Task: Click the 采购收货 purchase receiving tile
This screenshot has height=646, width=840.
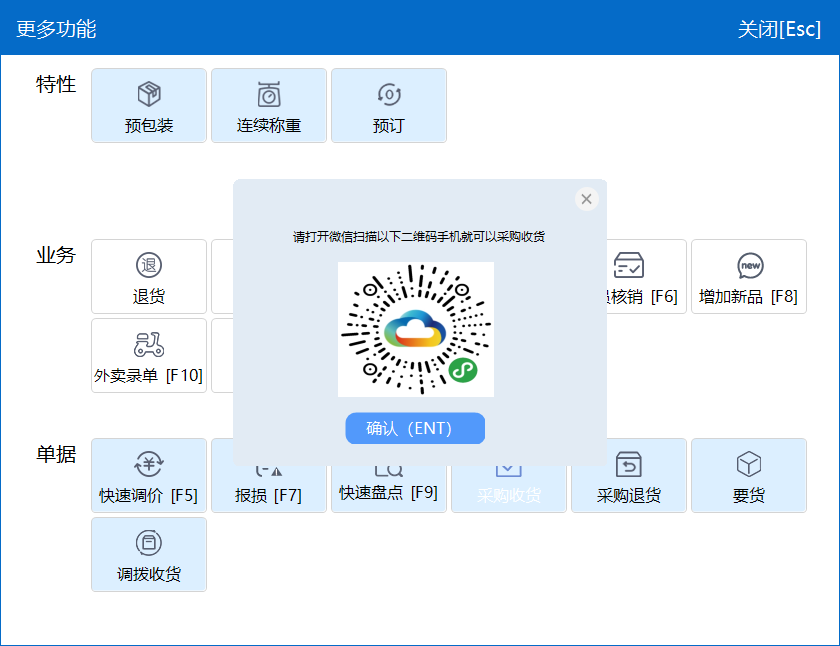Action: (509, 489)
